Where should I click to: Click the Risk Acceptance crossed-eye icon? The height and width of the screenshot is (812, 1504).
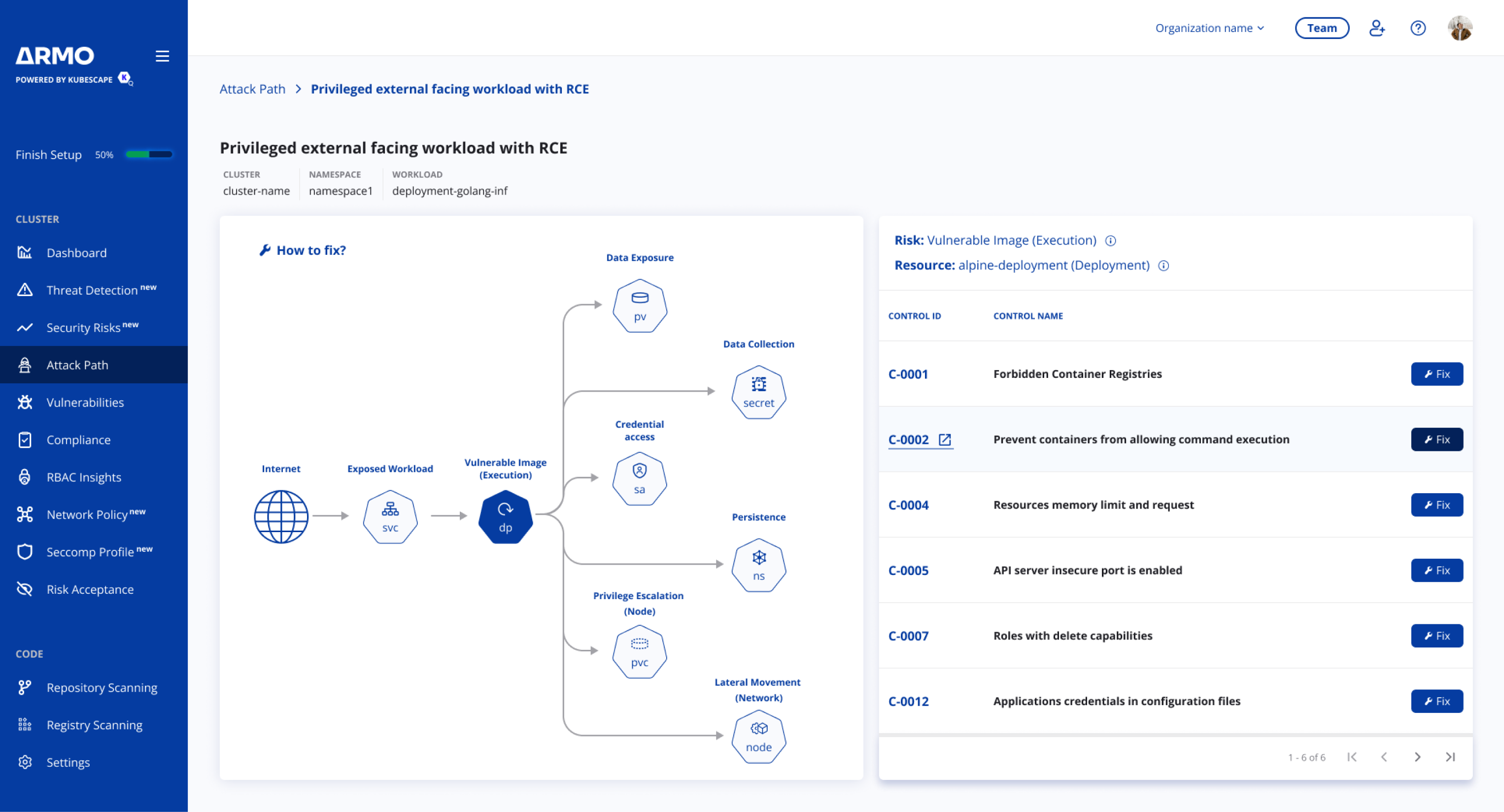(25, 589)
